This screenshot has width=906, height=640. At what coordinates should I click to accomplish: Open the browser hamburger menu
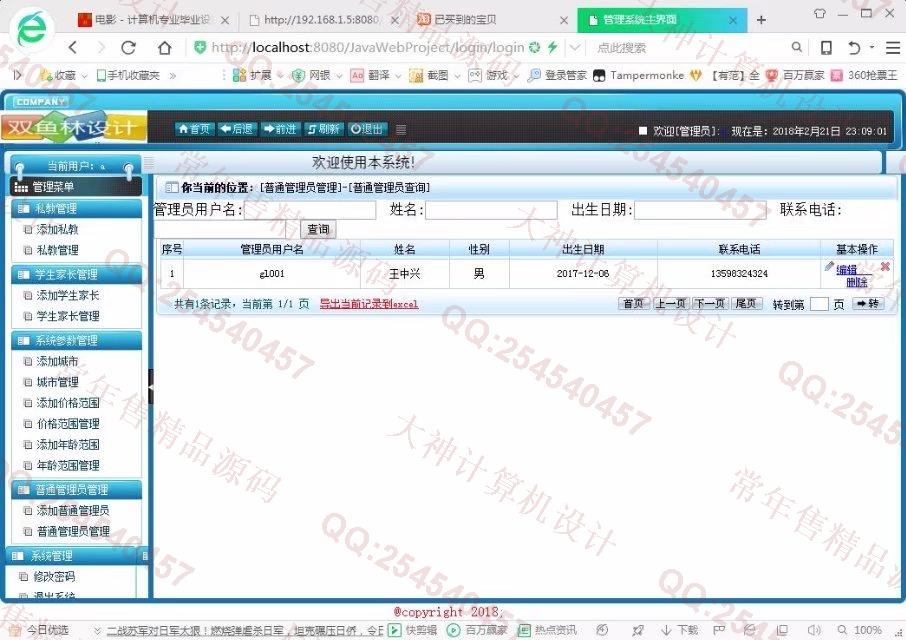pyautogui.click(x=893, y=47)
